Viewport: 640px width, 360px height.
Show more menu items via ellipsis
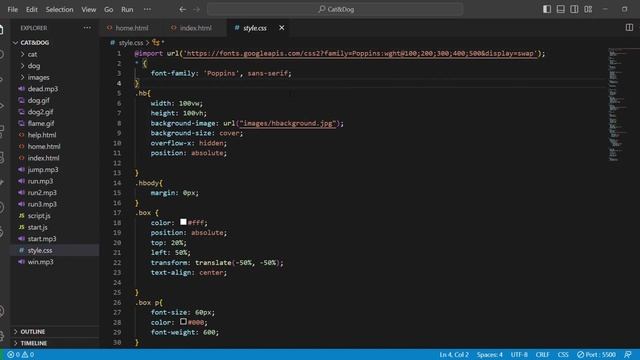[147, 9]
